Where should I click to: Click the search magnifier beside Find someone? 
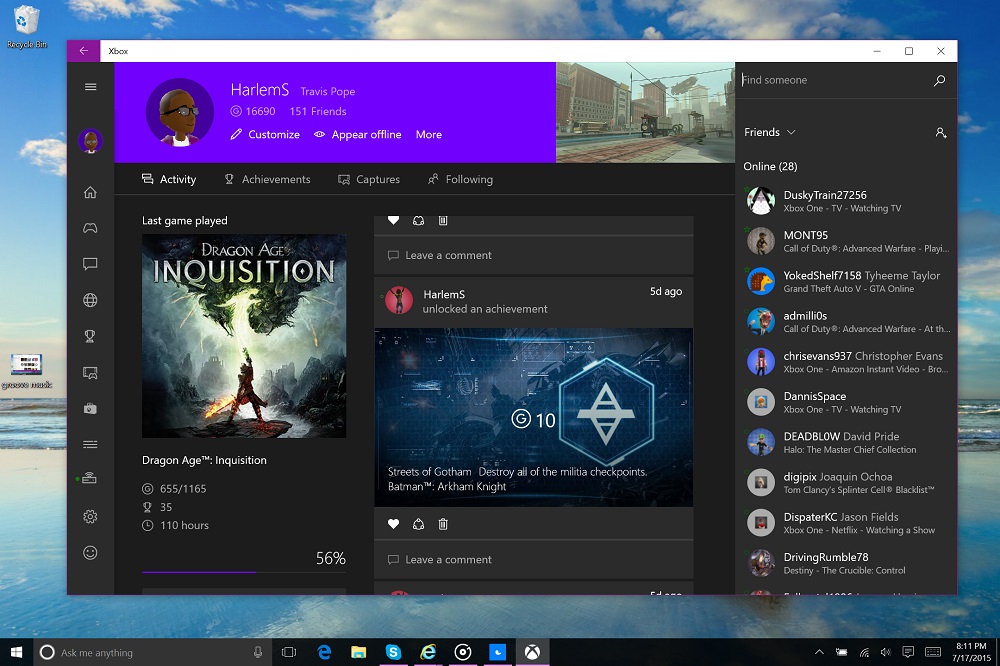(939, 80)
